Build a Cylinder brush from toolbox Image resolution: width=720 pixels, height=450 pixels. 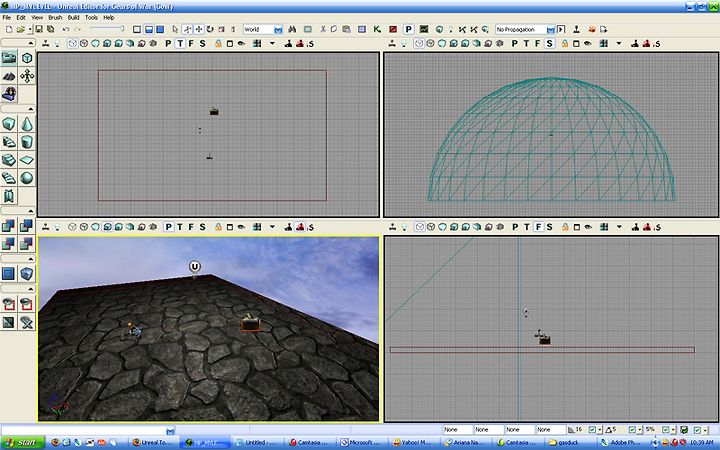click(27, 142)
